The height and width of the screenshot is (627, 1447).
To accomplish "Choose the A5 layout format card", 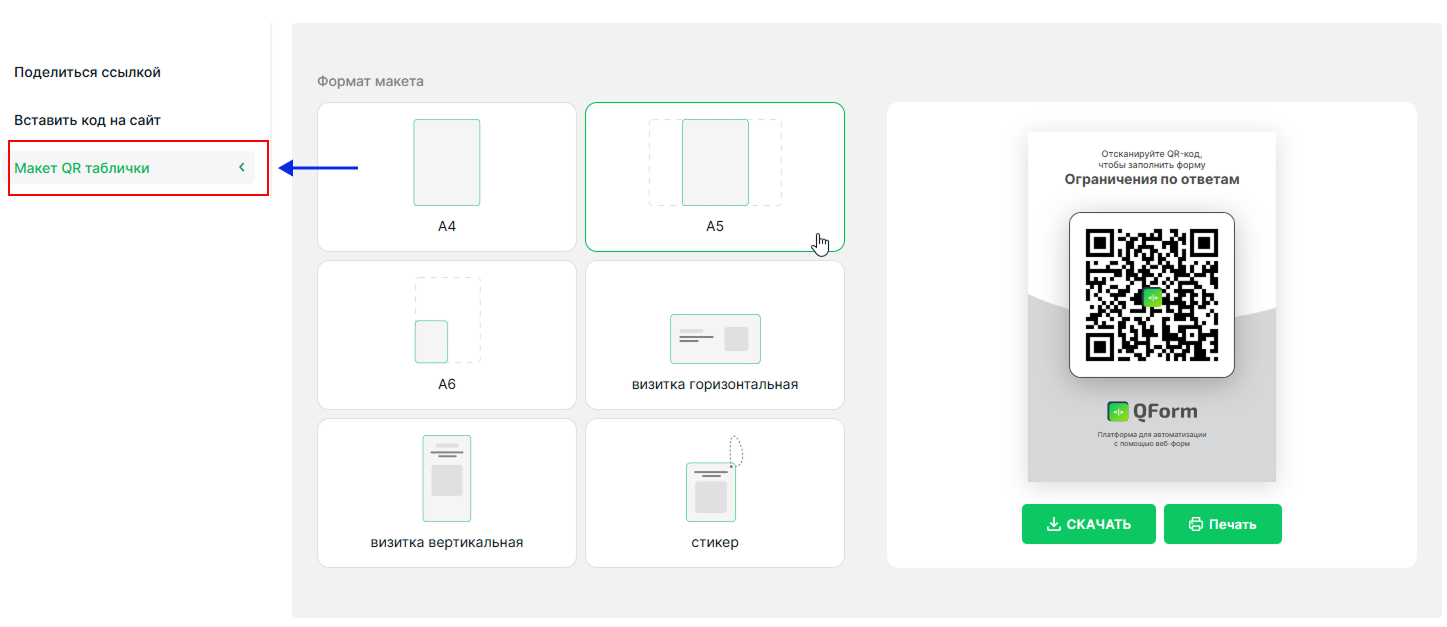I will 715,177.
